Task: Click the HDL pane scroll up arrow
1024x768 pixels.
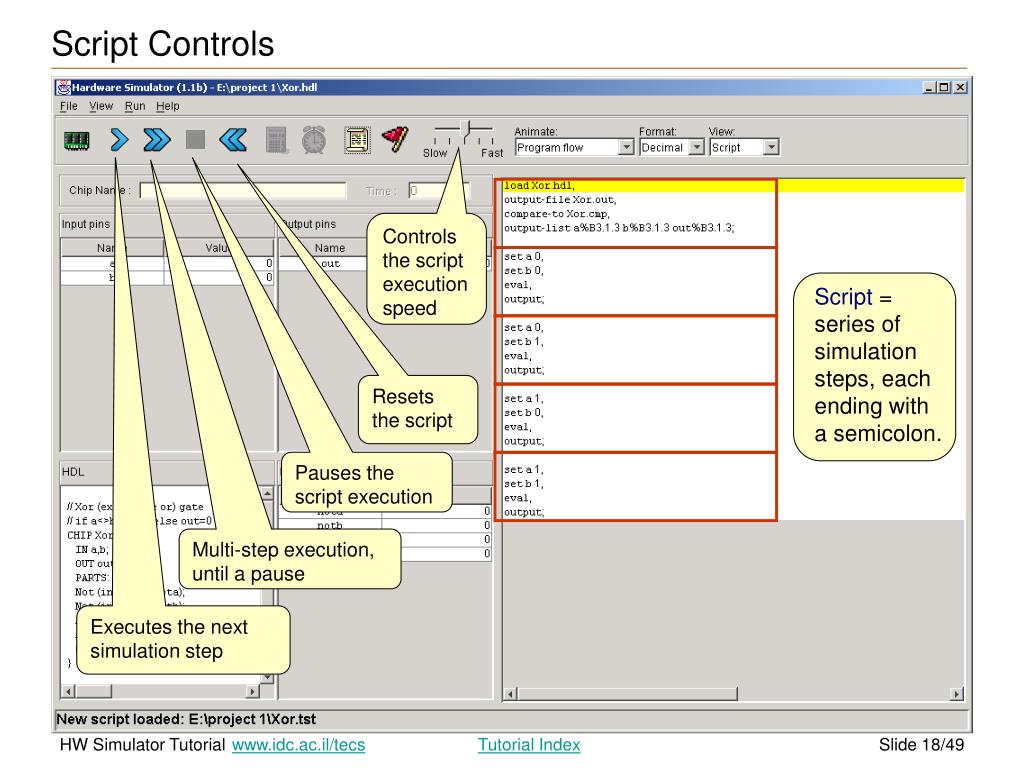Action: [x=267, y=494]
